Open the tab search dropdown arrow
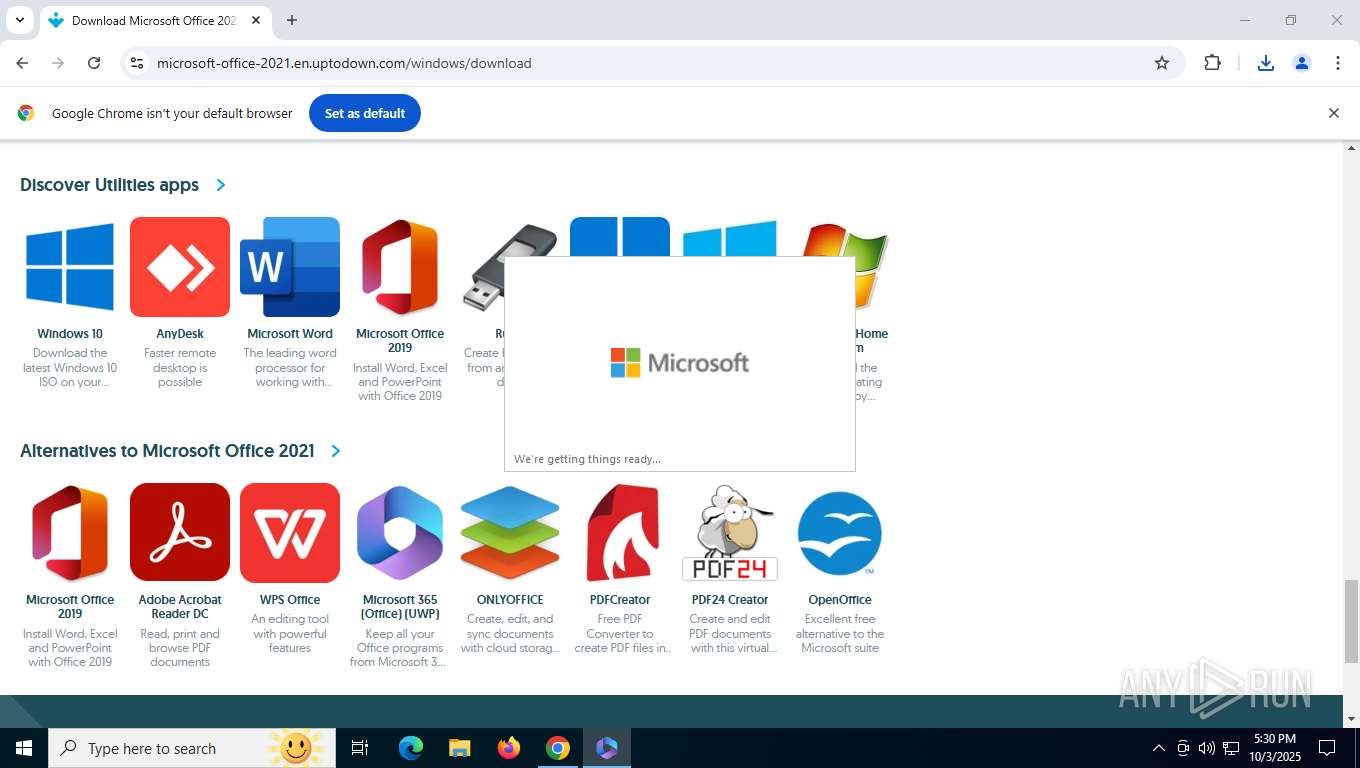This screenshot has width=1360, height=768. (x=19, y=20)
